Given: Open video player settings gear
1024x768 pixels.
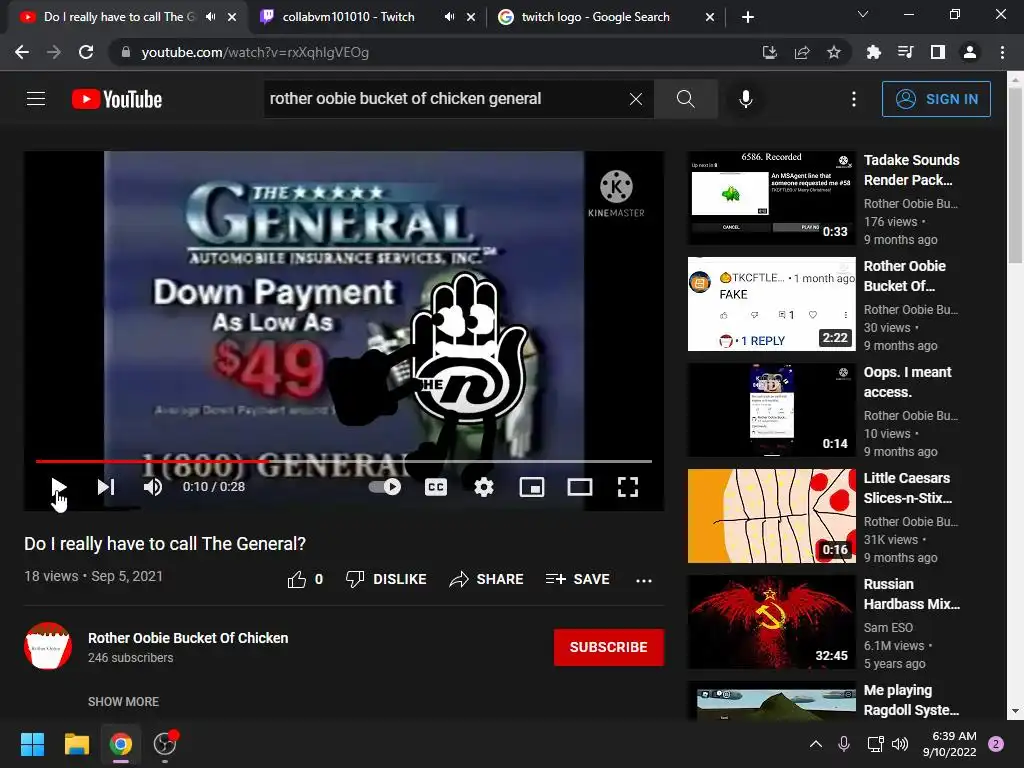Looking at the screenshot, I should click(x=484, y=487).
